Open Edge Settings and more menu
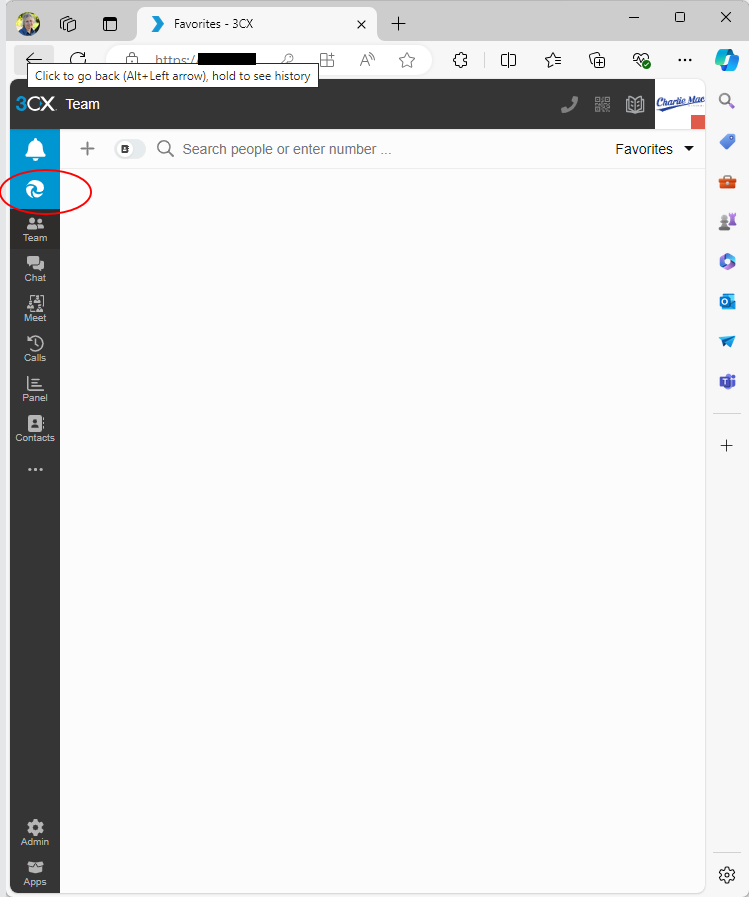 coord(685,60)
